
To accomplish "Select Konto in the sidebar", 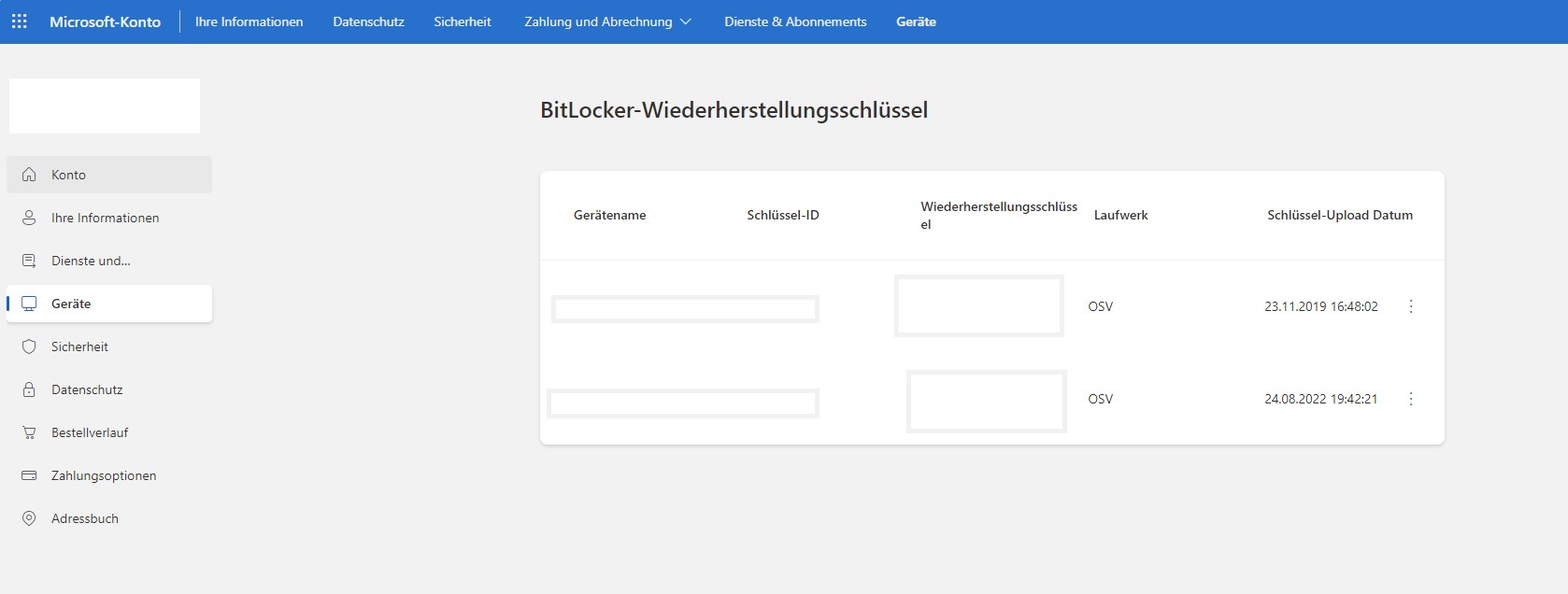I will coord(109,175).
